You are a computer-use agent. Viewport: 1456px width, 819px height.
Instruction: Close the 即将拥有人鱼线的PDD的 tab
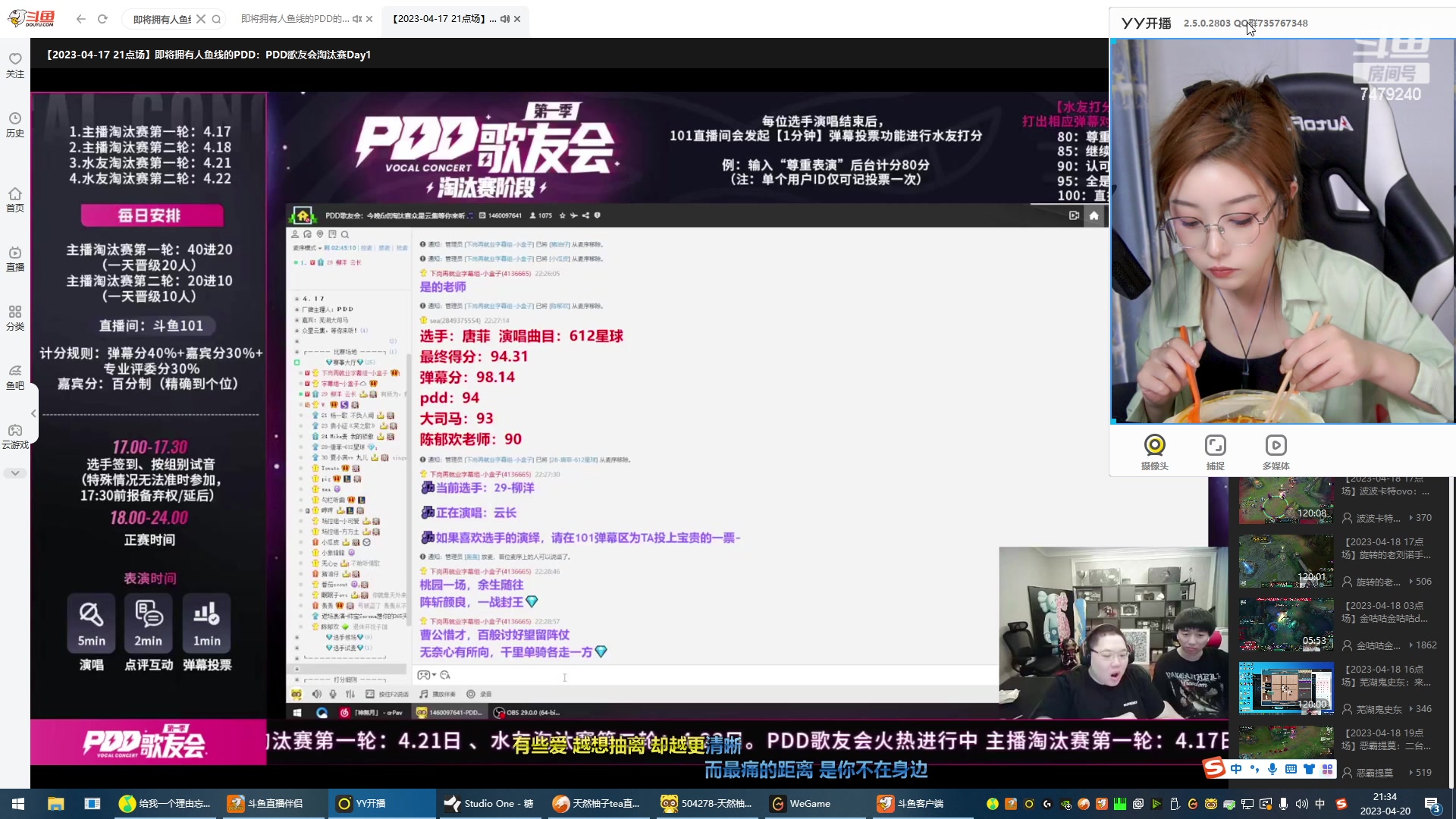coord(369,19)
